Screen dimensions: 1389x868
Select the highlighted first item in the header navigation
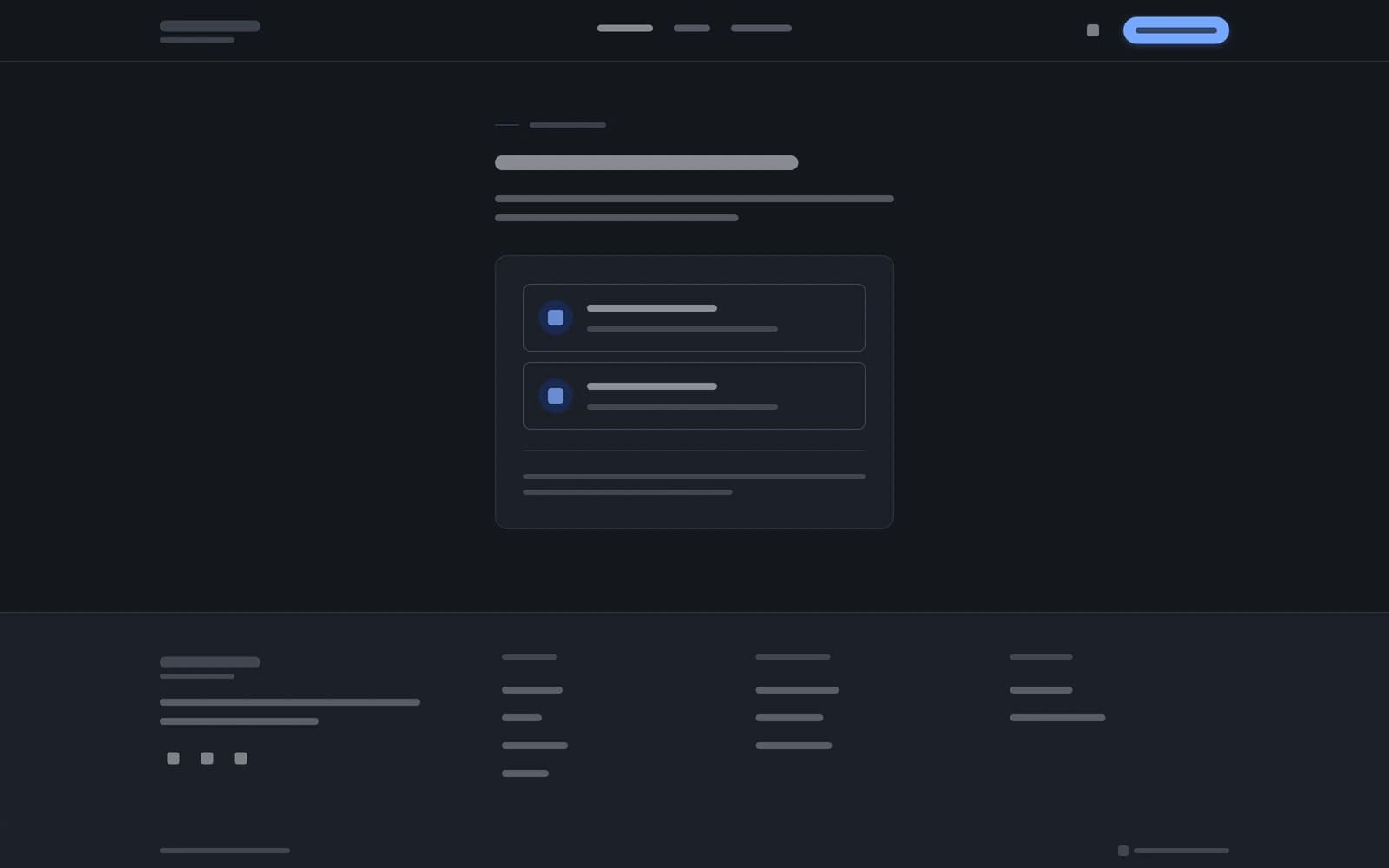coord(625,29)
